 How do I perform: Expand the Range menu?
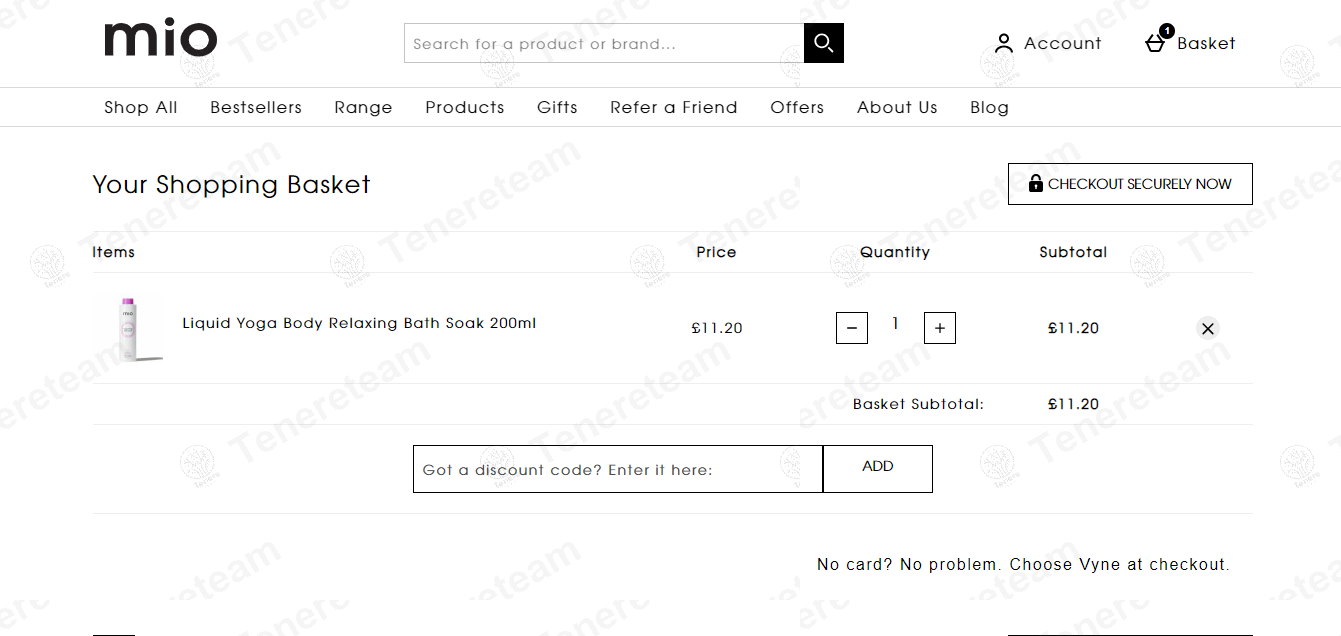point(363,107)
